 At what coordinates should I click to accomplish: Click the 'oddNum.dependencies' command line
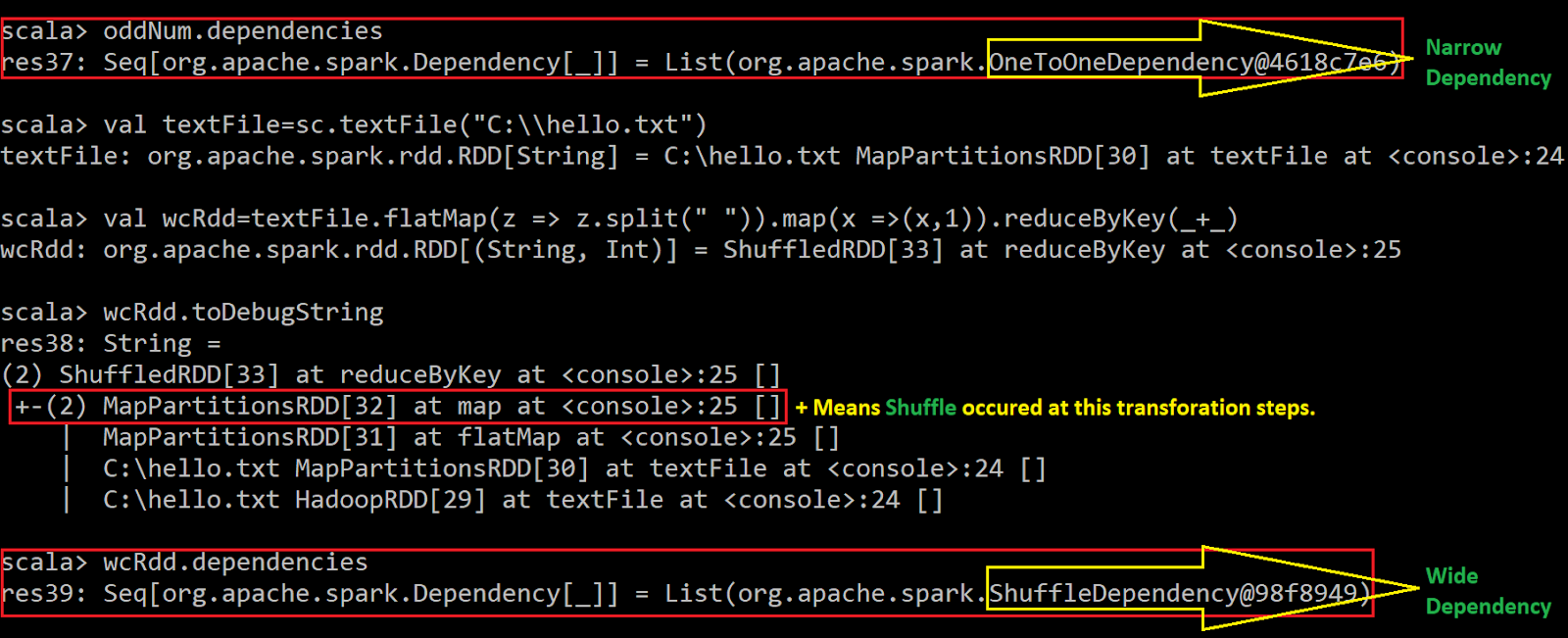[192, 31]
